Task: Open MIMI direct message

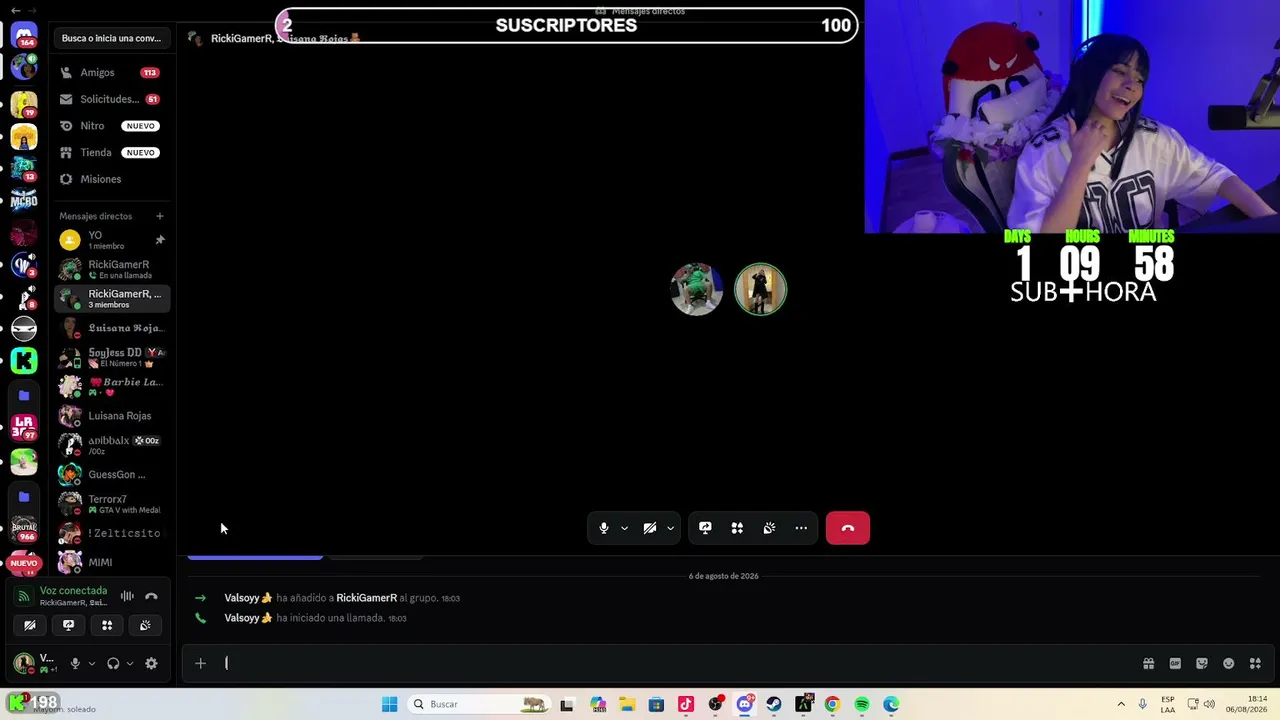Action: click(x=111, y=562)
